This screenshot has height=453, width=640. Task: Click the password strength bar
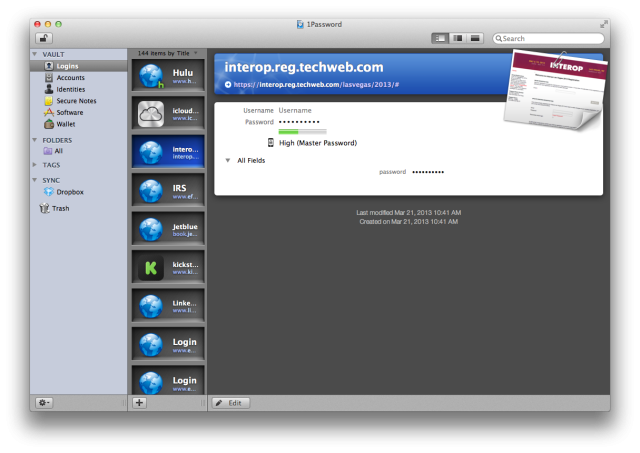(302, 131)
